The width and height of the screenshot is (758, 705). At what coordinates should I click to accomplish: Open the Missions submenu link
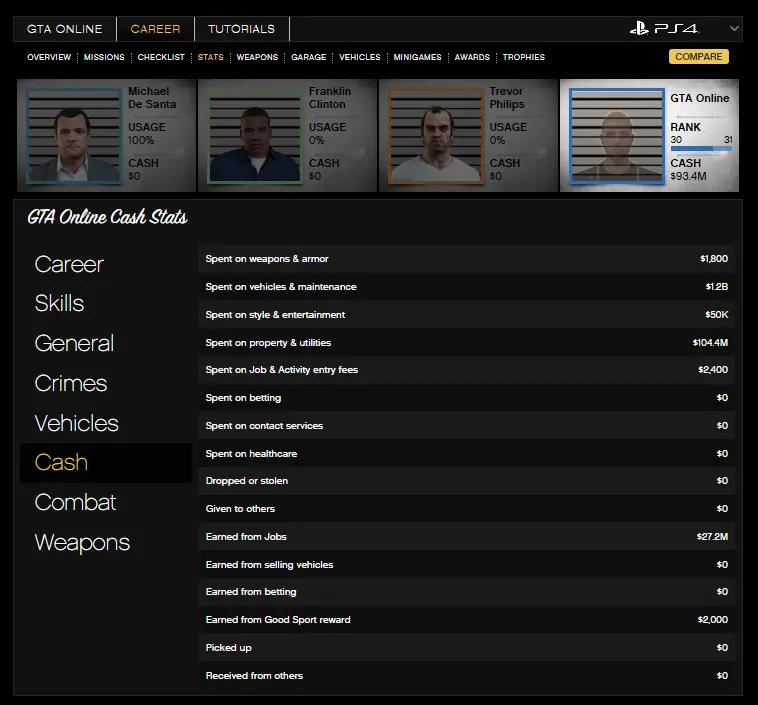pyautogui.click(x=104, y=58)
